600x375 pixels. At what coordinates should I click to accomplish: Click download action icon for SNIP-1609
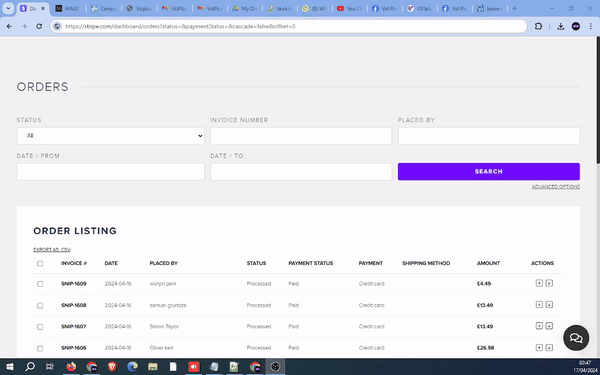click(x=549, y=283)
